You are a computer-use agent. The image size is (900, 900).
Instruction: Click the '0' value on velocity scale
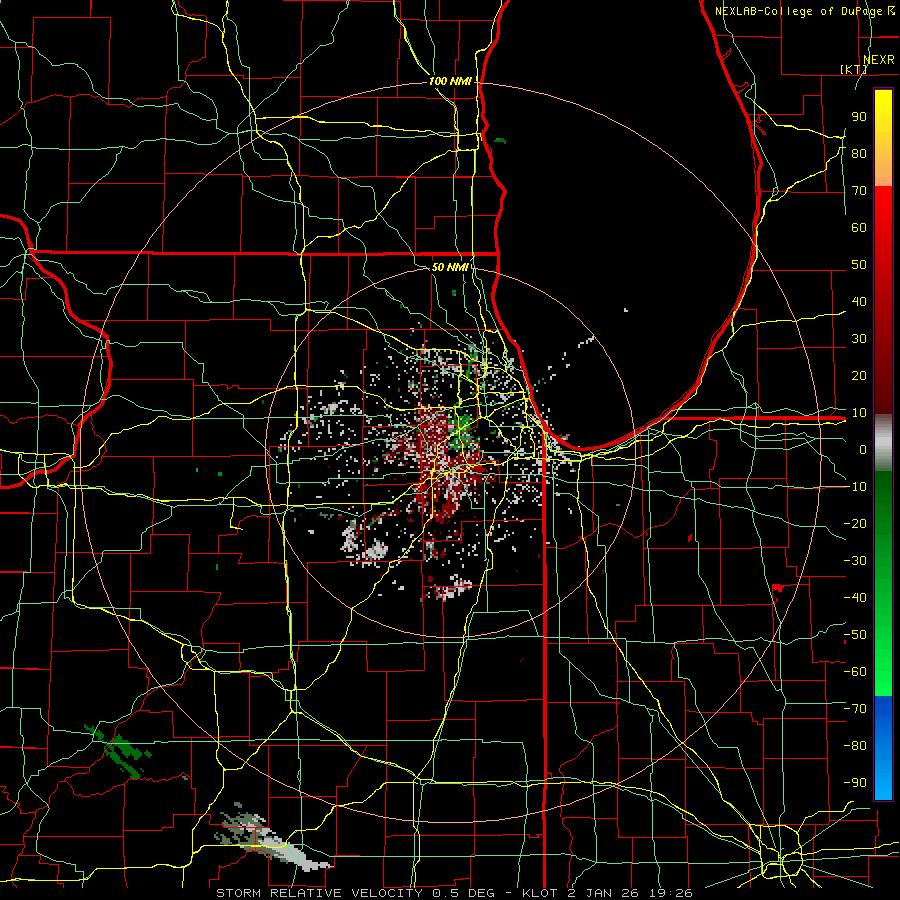coord(863,449)
